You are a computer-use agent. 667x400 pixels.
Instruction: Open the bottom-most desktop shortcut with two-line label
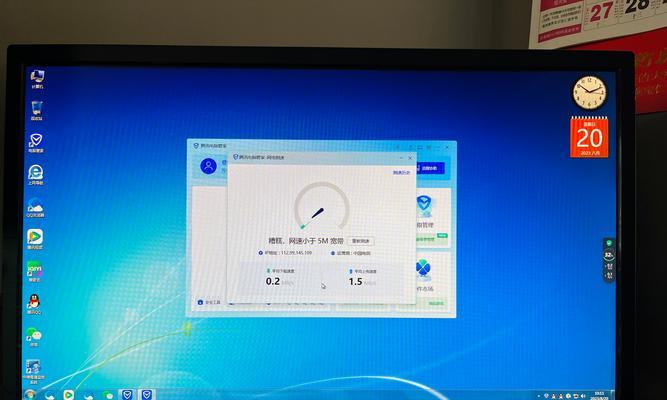click(34, 371)
